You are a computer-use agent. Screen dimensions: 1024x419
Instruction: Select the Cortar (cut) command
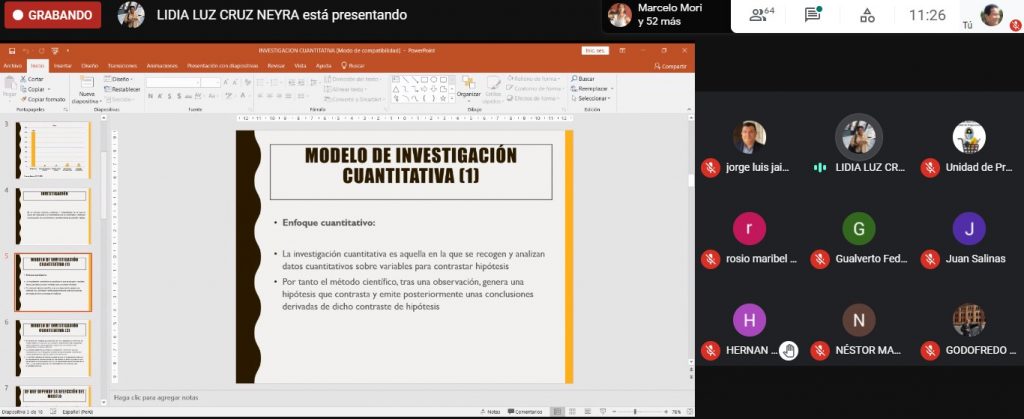[x=32, y=79]
